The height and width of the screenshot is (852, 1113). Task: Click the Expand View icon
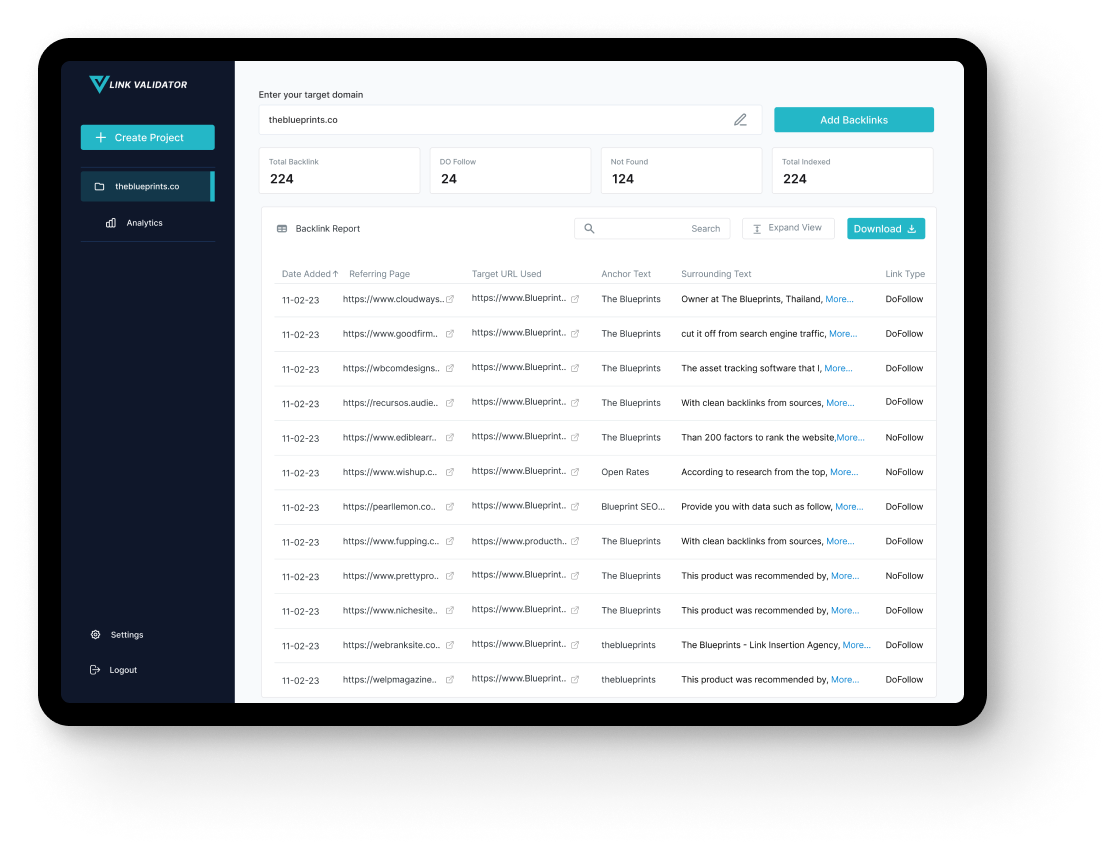click(758, 228)
